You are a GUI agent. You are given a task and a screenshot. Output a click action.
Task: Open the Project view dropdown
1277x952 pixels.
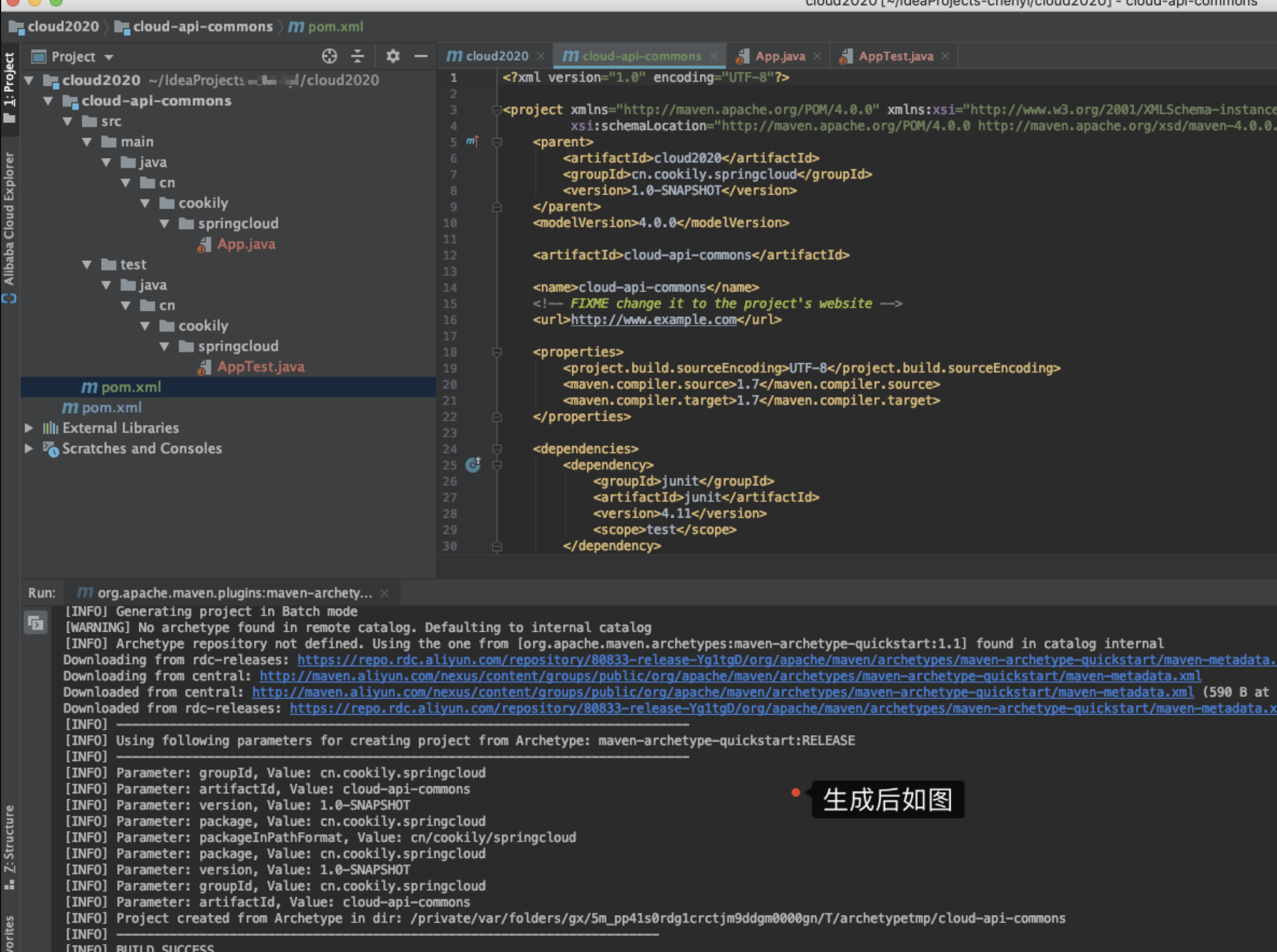pyautogui.click(x=109, y=58)
